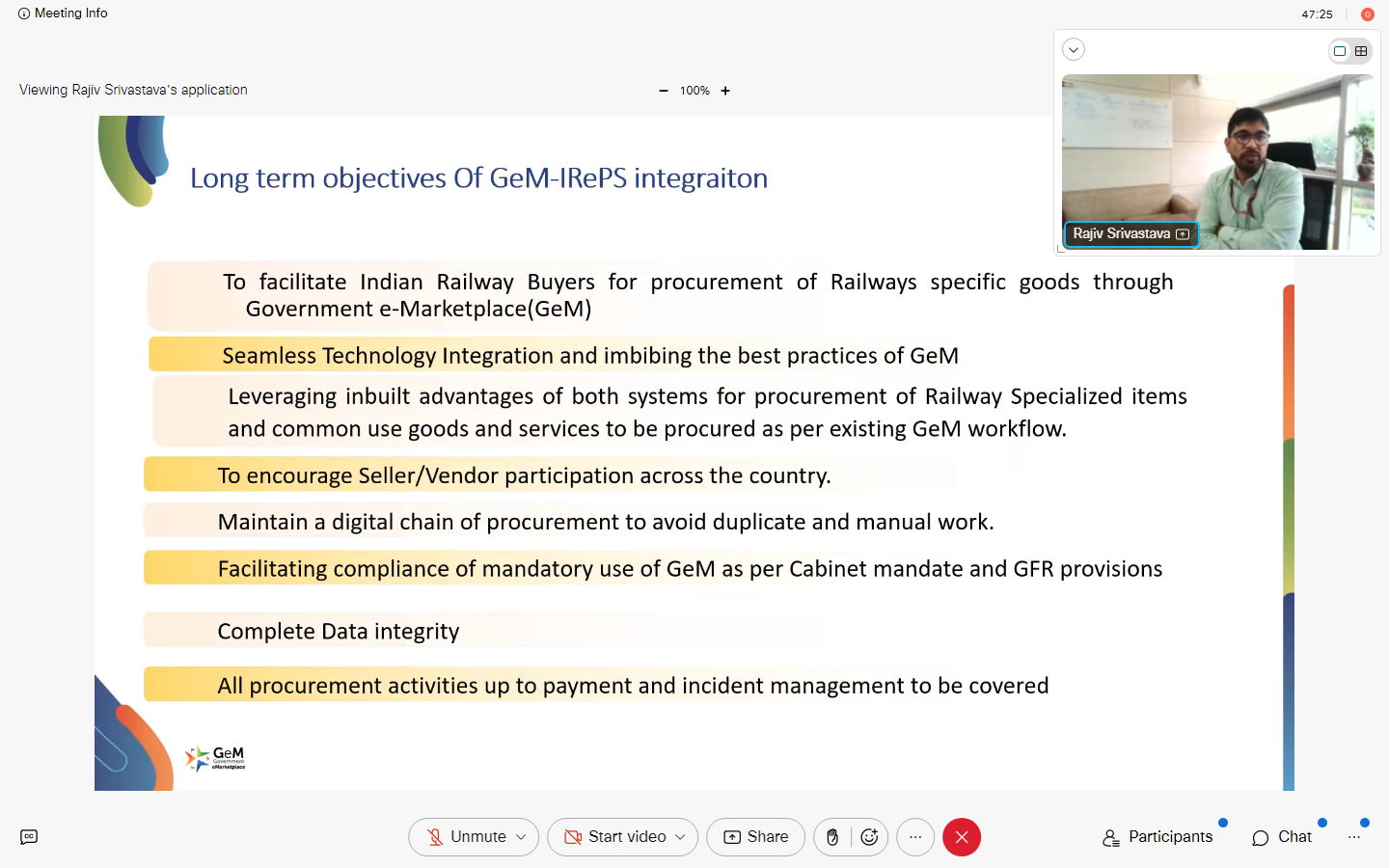Toggle closed captions icon

click(x=29, y=837)
